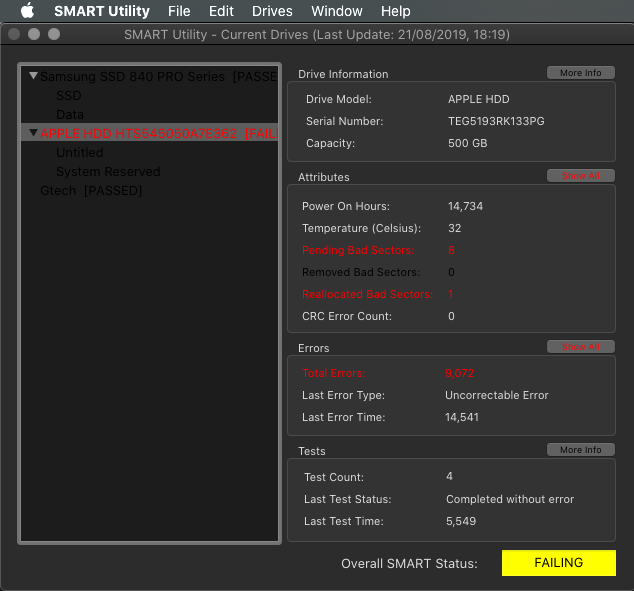Click the capacity value 500 GB
This screenshot has width=634, height=591.
pos(467,144)
